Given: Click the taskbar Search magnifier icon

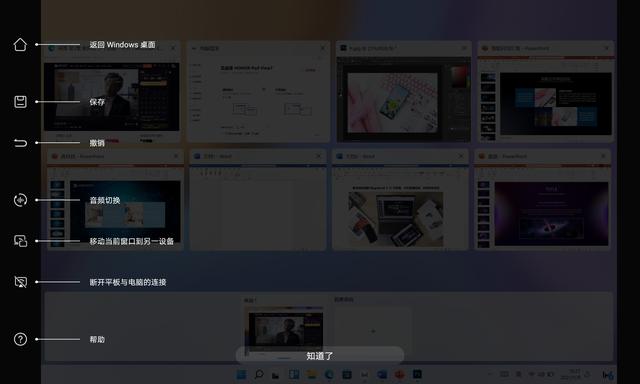Looking at the screenshot, I should tap(259, 374).
